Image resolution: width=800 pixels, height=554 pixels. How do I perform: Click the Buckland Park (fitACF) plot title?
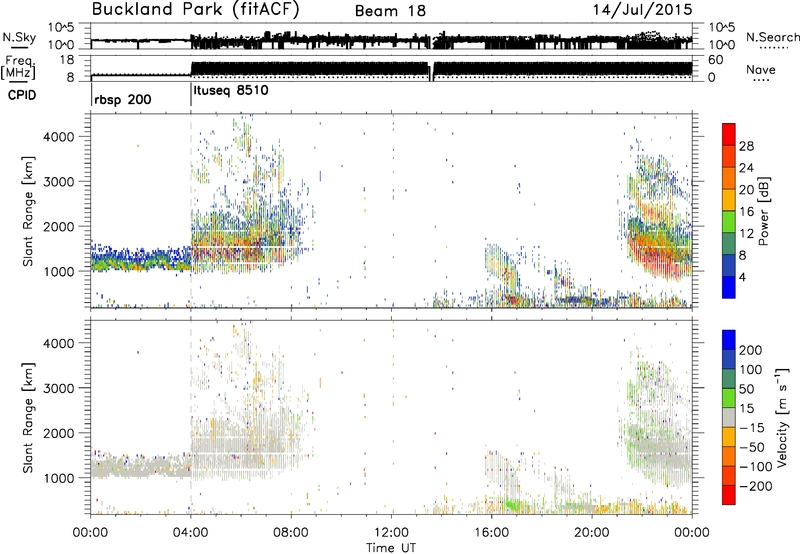(195, 10)
